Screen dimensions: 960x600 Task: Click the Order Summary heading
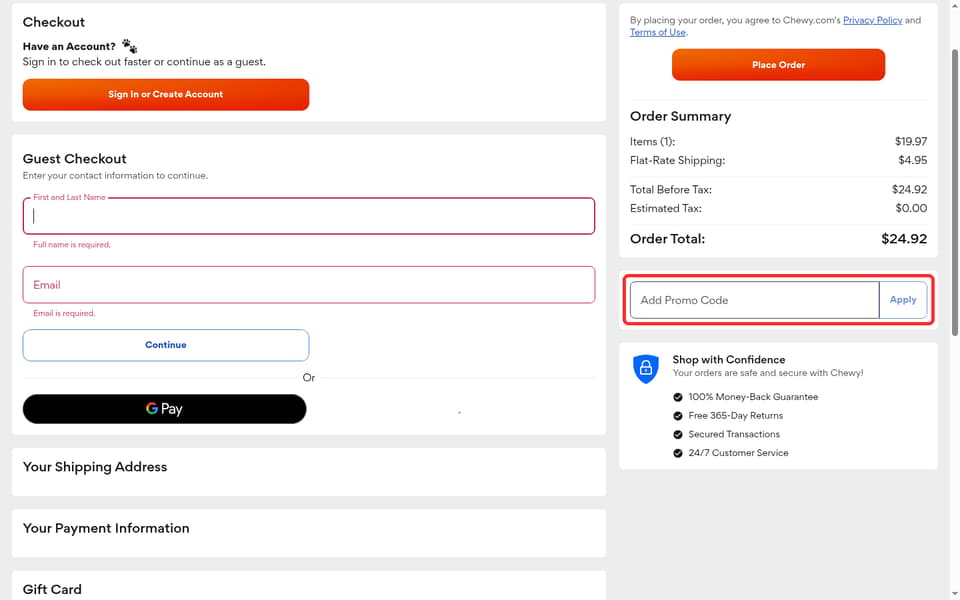coord(680,116)
